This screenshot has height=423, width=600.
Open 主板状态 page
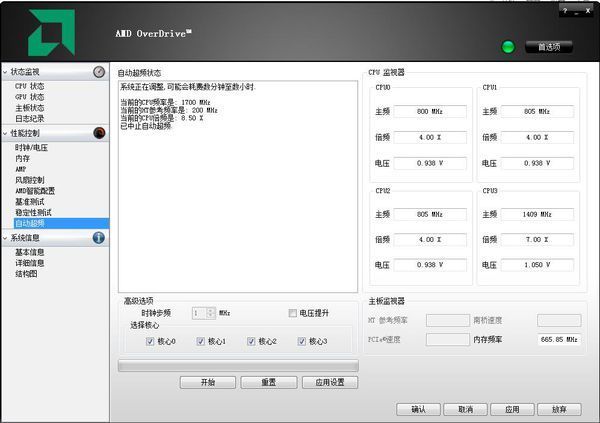pyautogui.click(x=29, y=108)
